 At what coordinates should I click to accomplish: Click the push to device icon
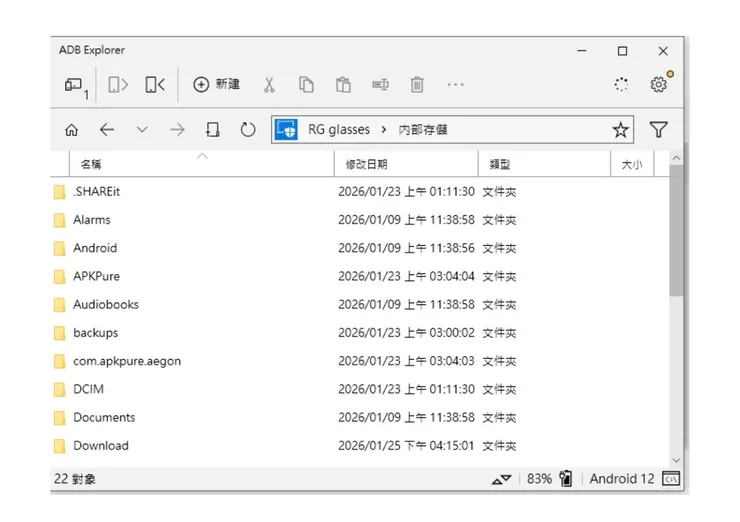[155, 85]
